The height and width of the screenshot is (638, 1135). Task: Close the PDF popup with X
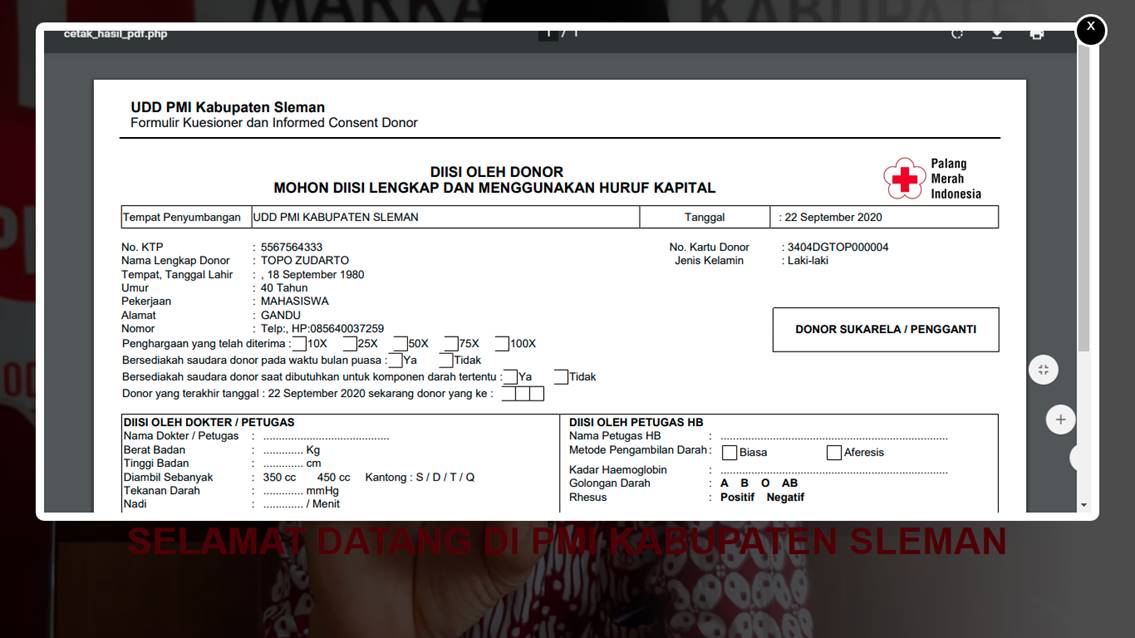point(1090,29)
